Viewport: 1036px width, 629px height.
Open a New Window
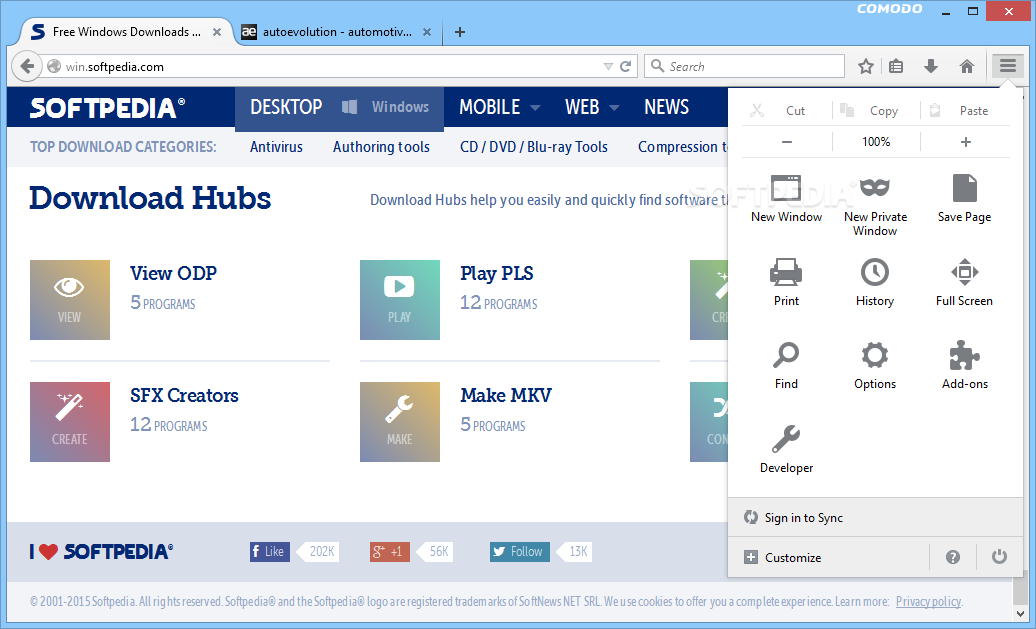click(x=786, y=198)
